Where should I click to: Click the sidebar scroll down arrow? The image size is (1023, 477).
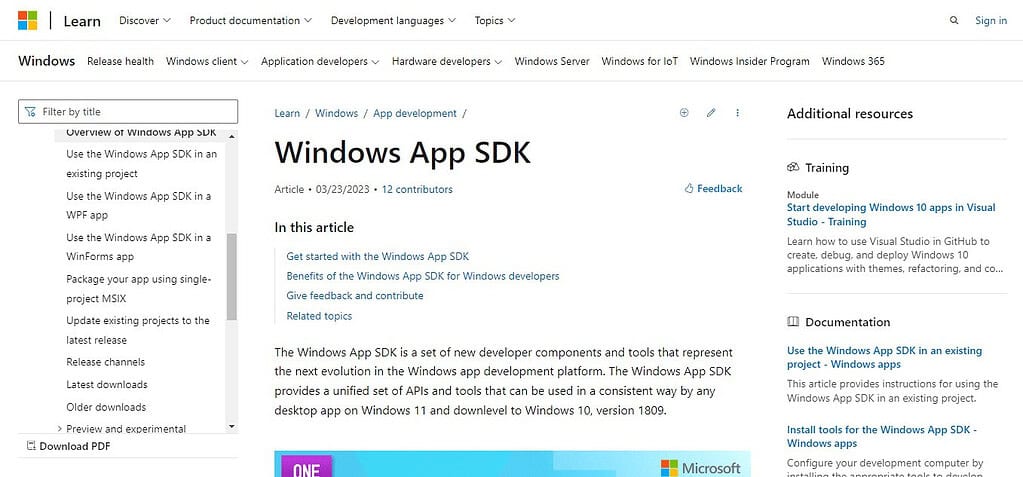click(x=232, y=427)
